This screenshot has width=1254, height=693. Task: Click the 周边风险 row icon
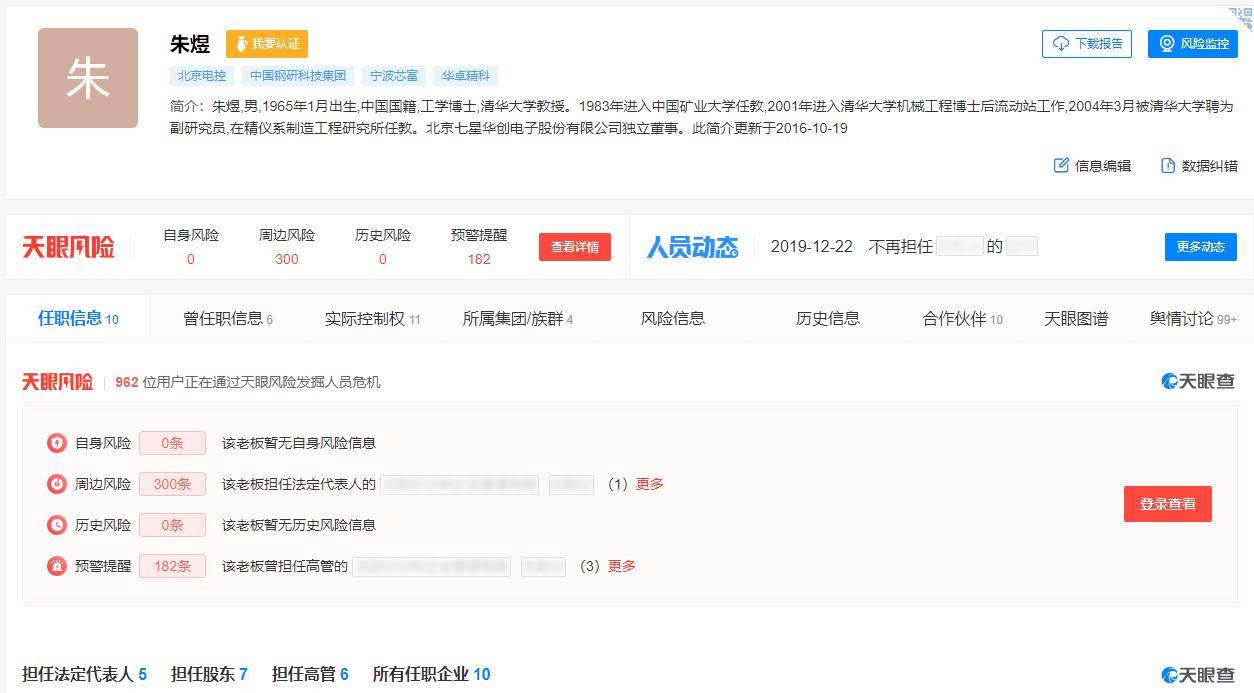coord(57,484)
